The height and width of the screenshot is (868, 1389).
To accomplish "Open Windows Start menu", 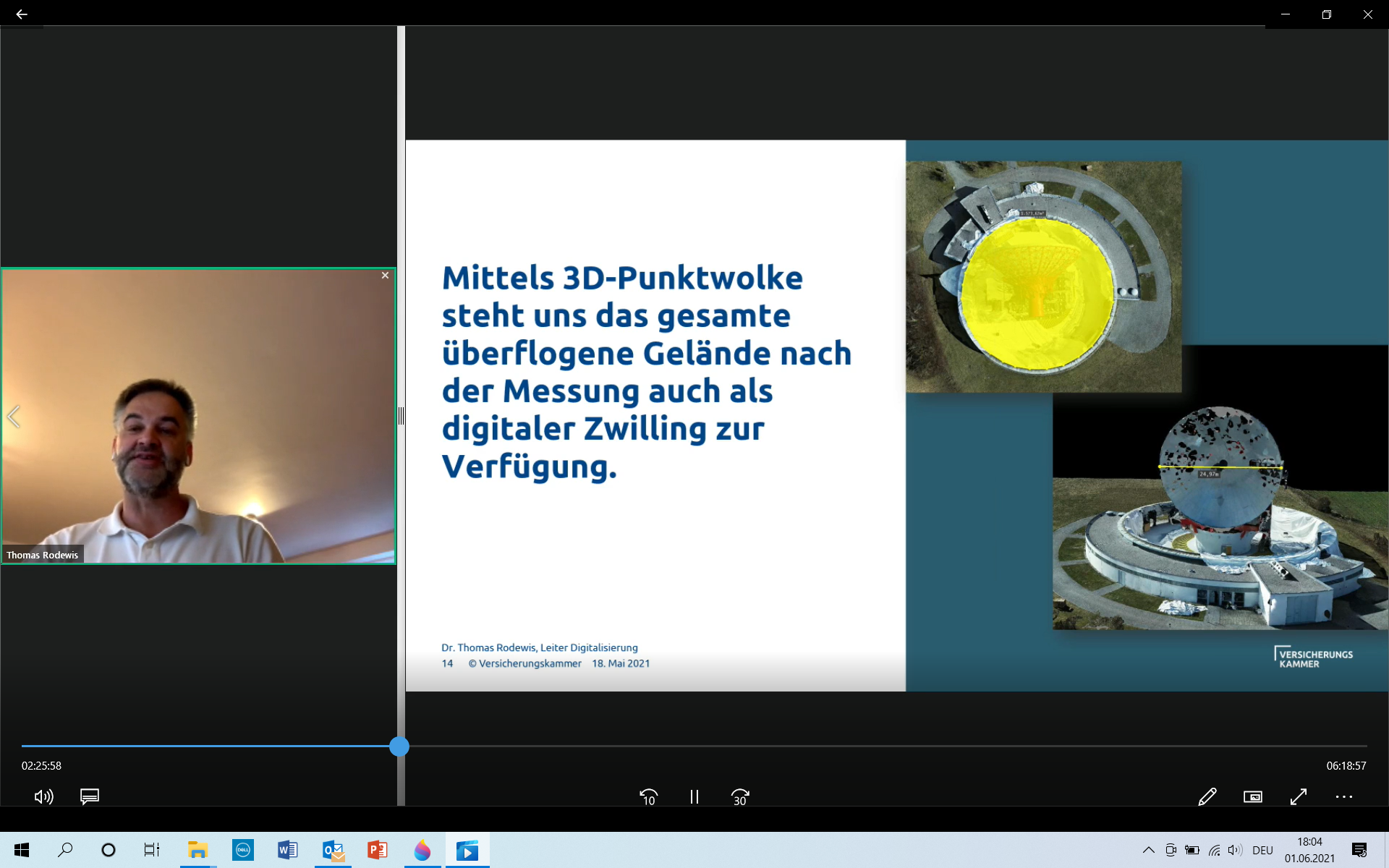I will [x=22, y=850].
